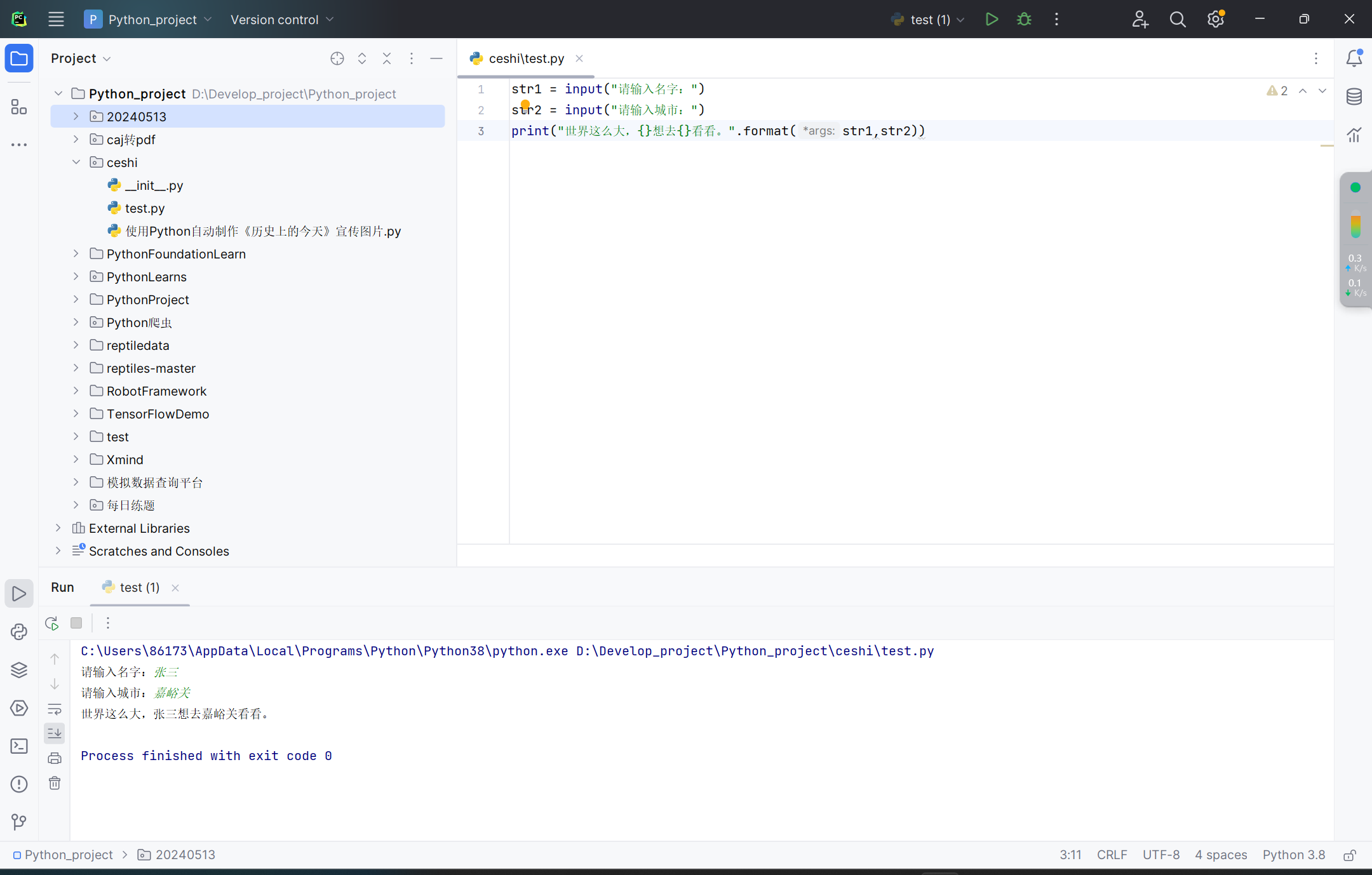Open Python Console tool window

tap(19, 632)
